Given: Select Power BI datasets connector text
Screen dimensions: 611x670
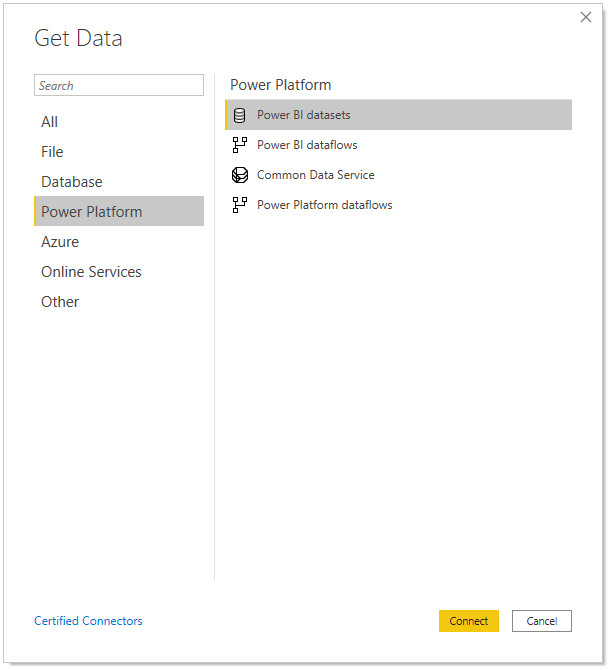Looking at the screenshot, I should pyautogui.click(x=303, y=115).
